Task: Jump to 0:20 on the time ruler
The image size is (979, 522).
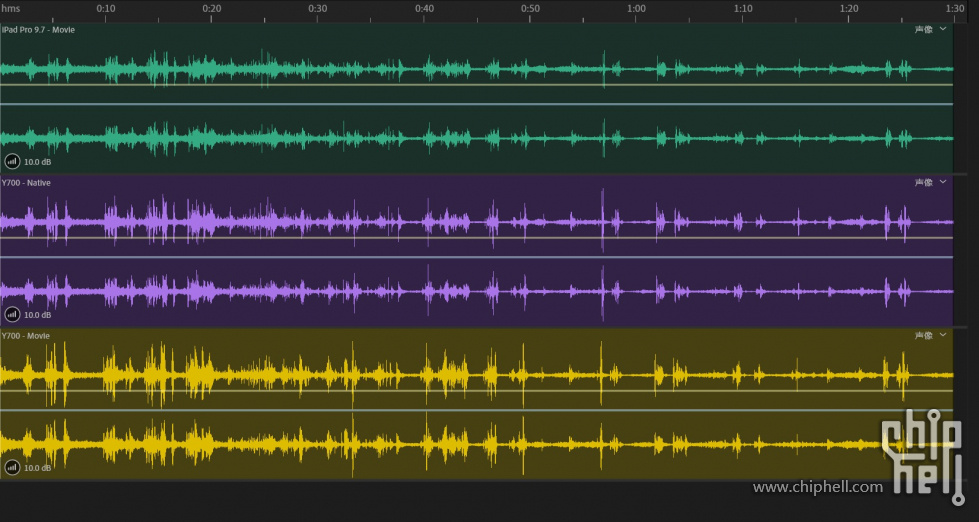Action: coord(212,9)
